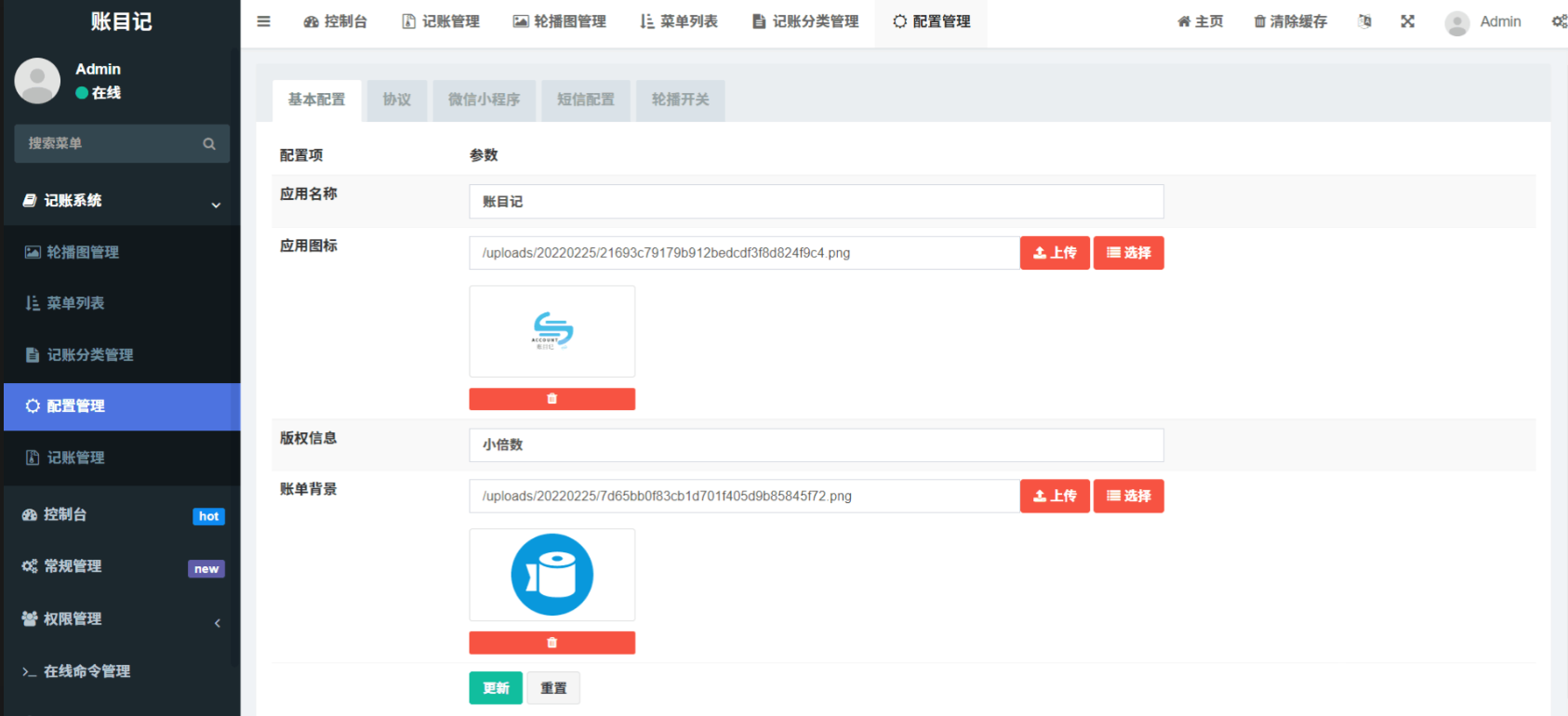
Task: Switch to the 轮播开关 tab
Action: 680,99
